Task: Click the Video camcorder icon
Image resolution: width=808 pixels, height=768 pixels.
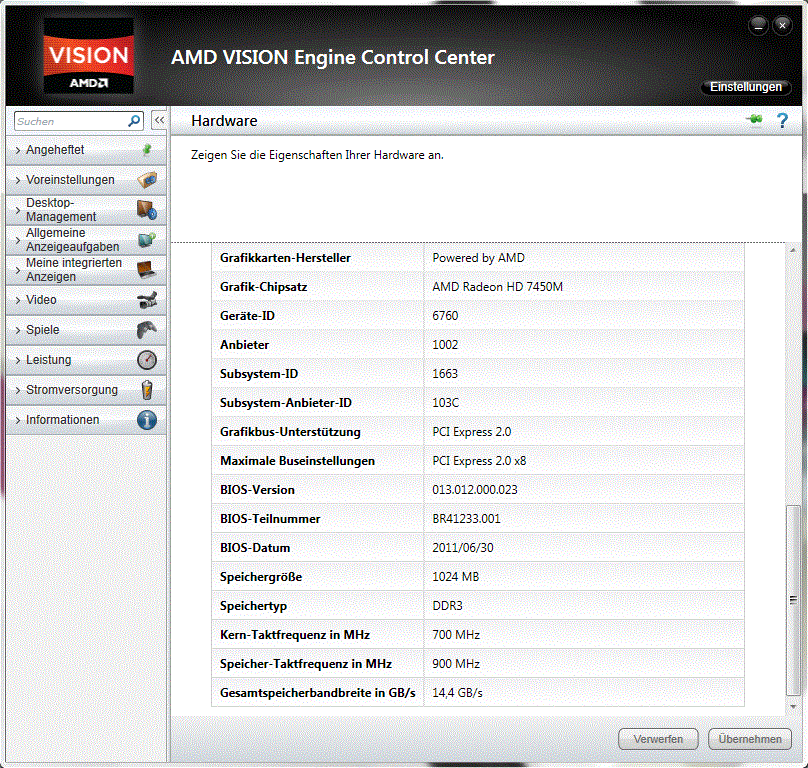Action: 147,300
